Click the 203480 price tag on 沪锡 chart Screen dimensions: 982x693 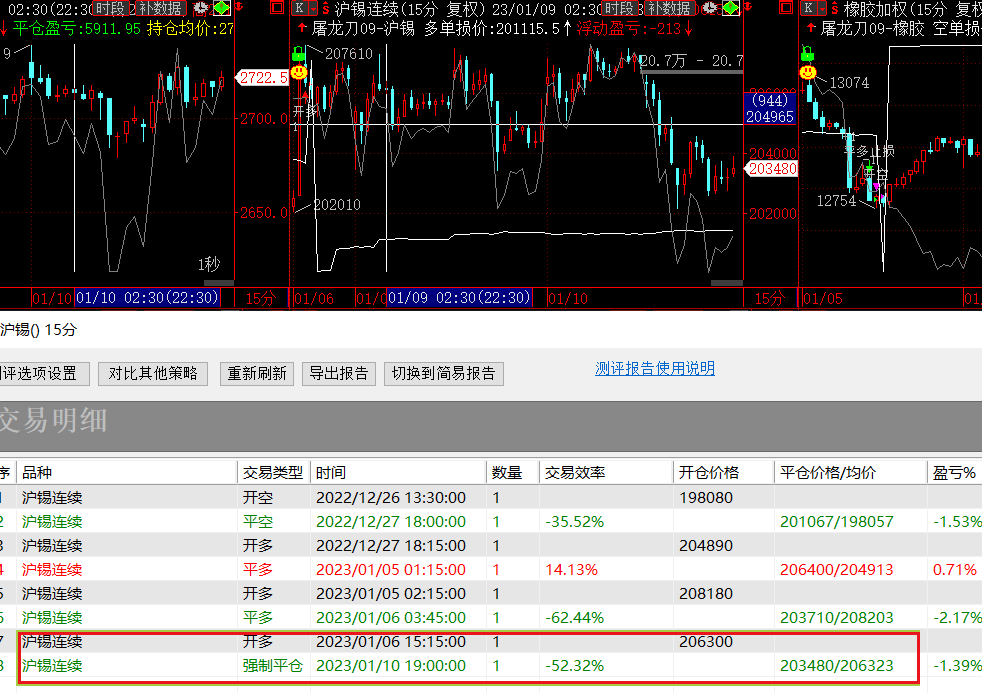click(771, 168)
